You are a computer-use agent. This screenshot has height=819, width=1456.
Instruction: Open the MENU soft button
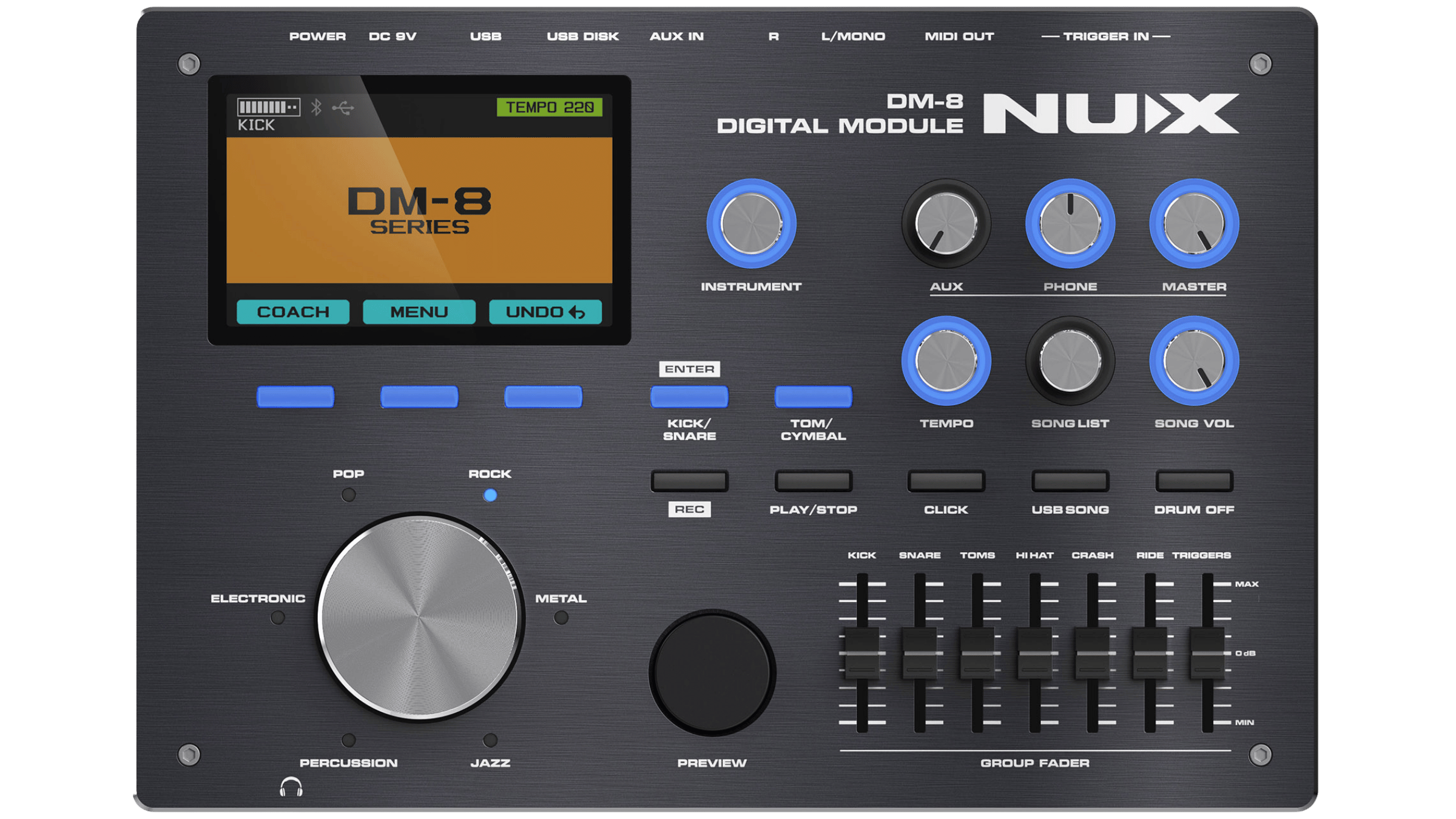tap(420, 312)
